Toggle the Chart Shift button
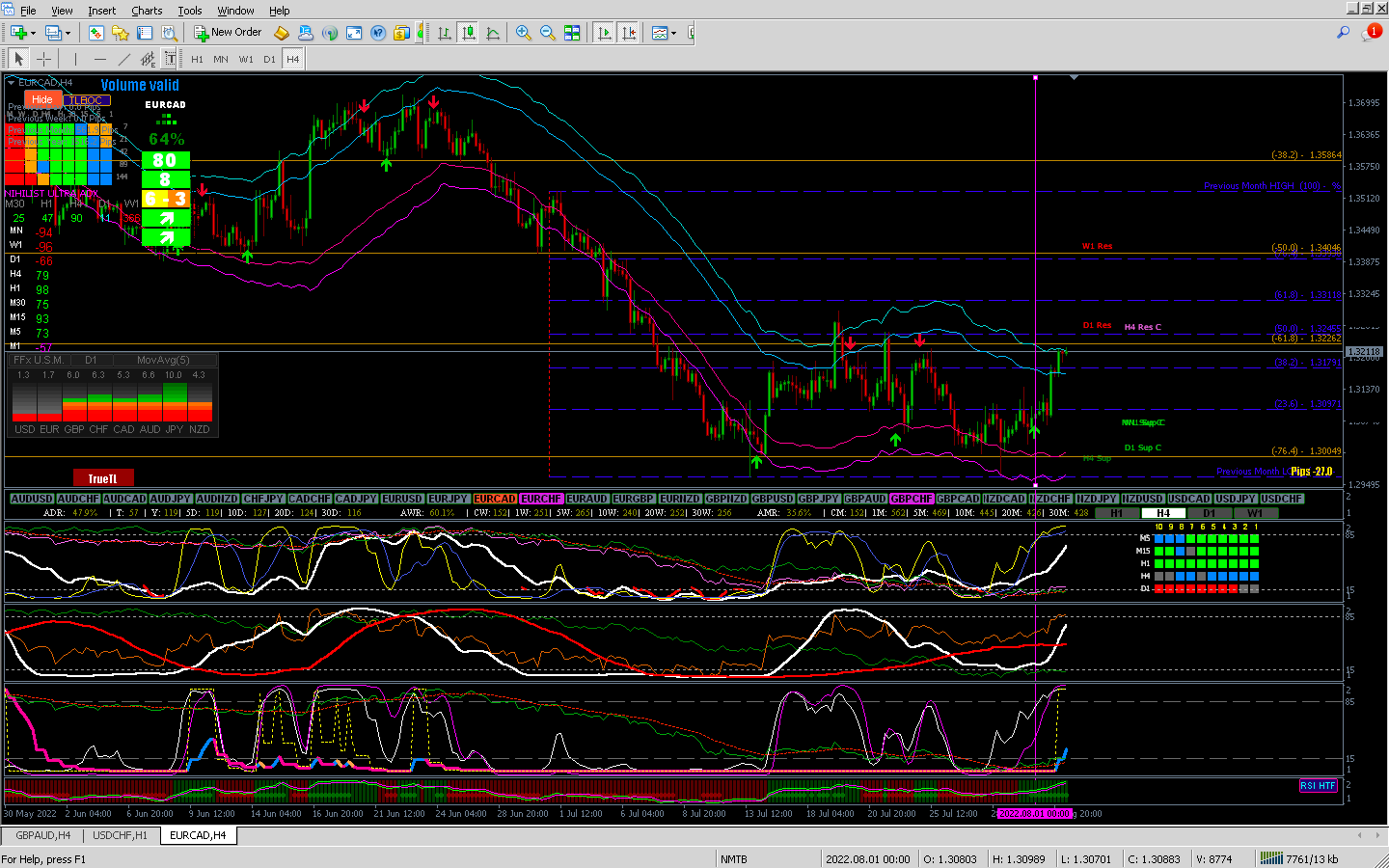 point(629,33)
